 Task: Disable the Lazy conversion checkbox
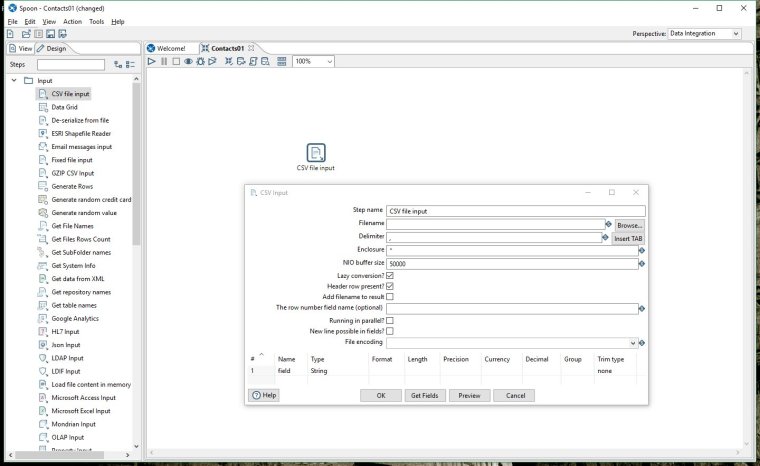[390, 275]
